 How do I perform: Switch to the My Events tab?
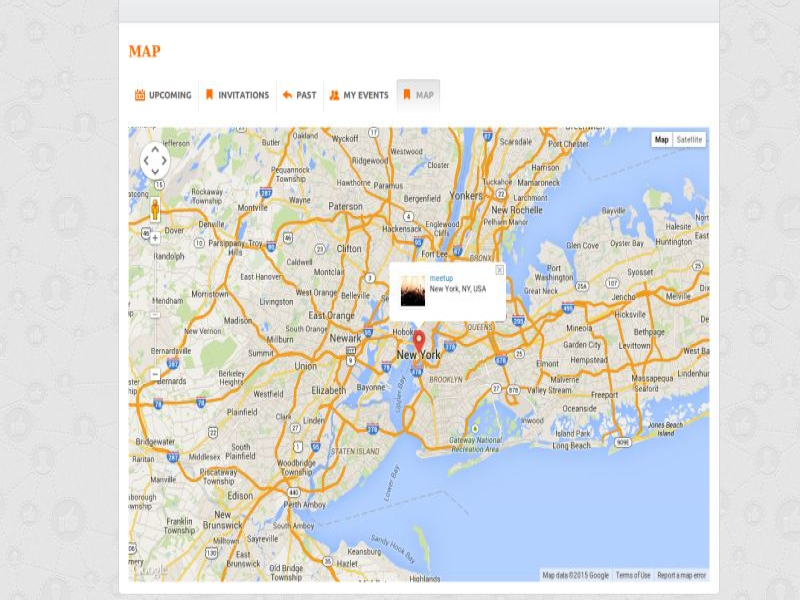coord(359,96)
